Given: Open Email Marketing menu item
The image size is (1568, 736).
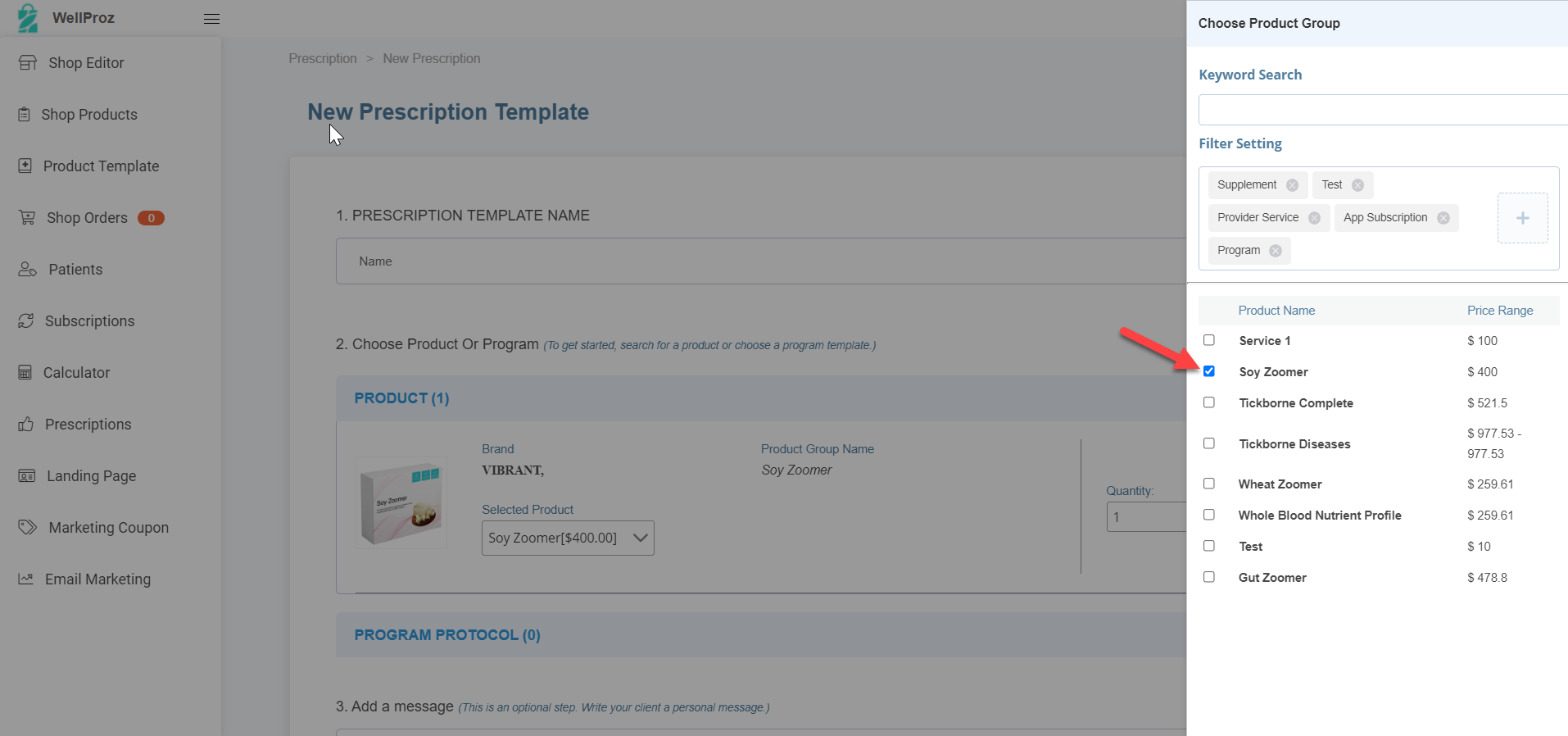Looking at the screenshot, I should (97, 579).
